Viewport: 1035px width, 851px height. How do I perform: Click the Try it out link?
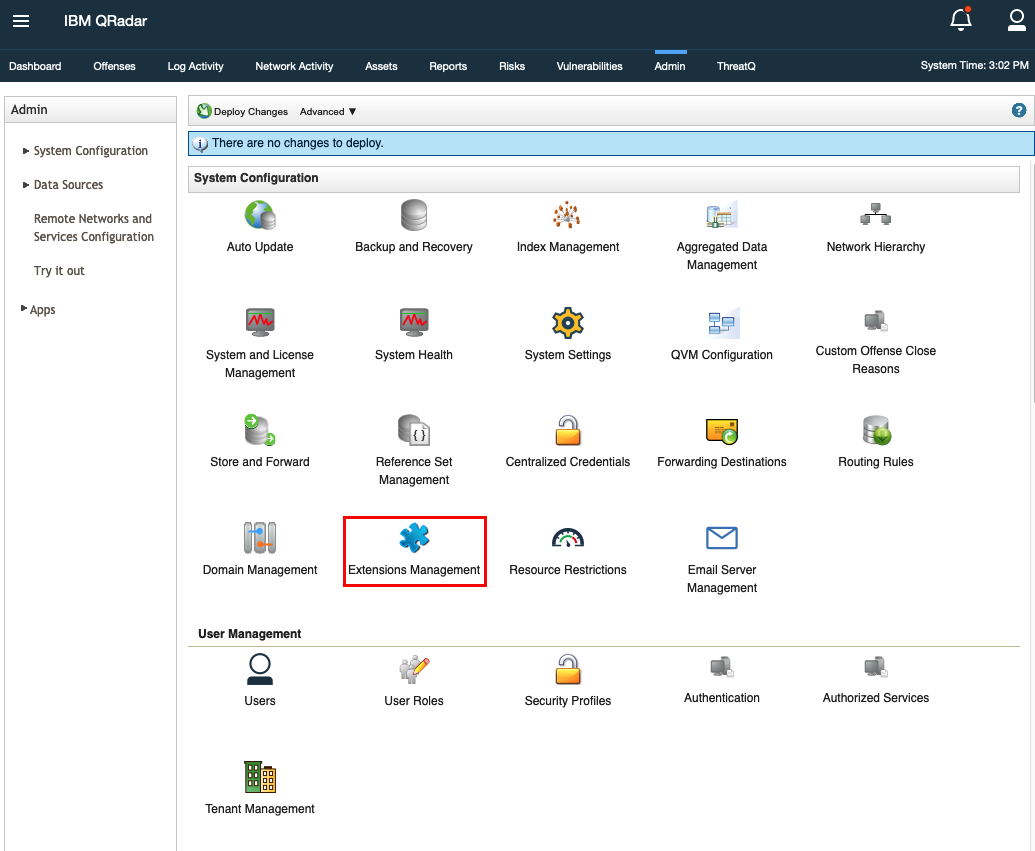point(59,271)
